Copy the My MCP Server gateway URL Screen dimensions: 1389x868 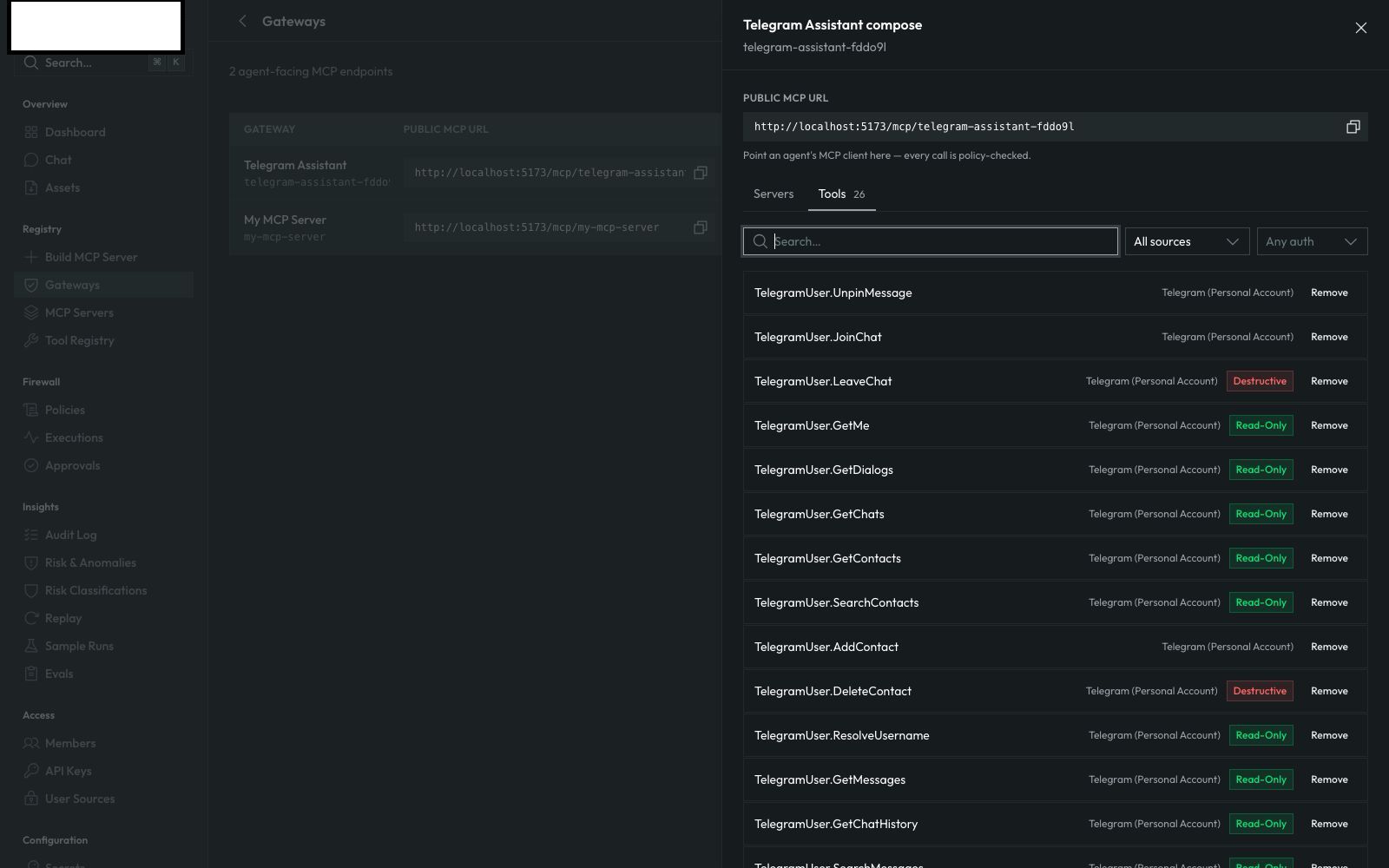701,227
